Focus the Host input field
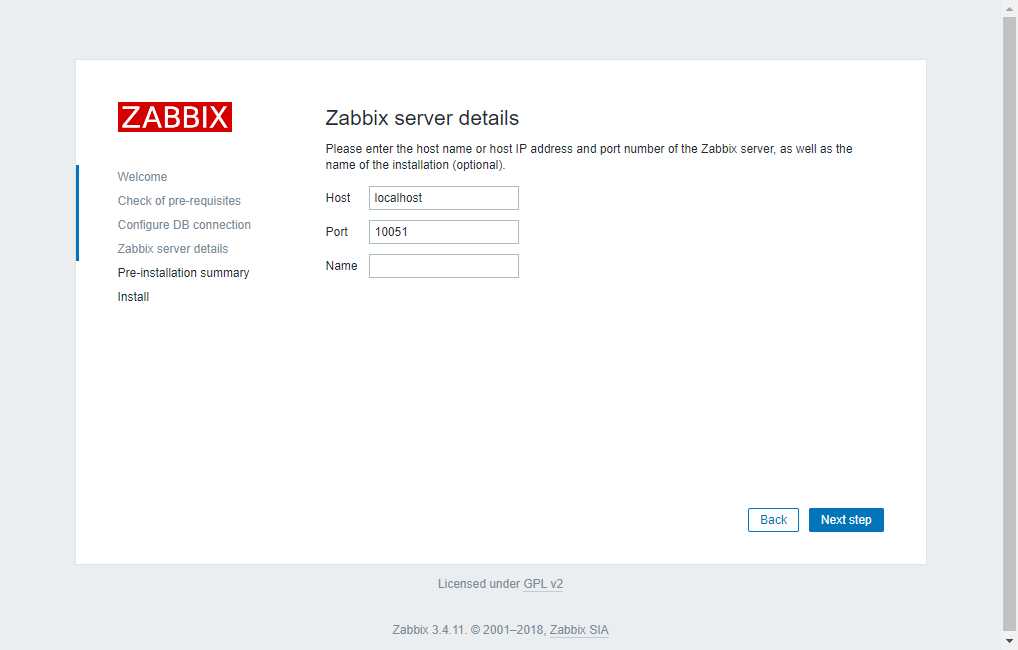 tap(443, 198)
